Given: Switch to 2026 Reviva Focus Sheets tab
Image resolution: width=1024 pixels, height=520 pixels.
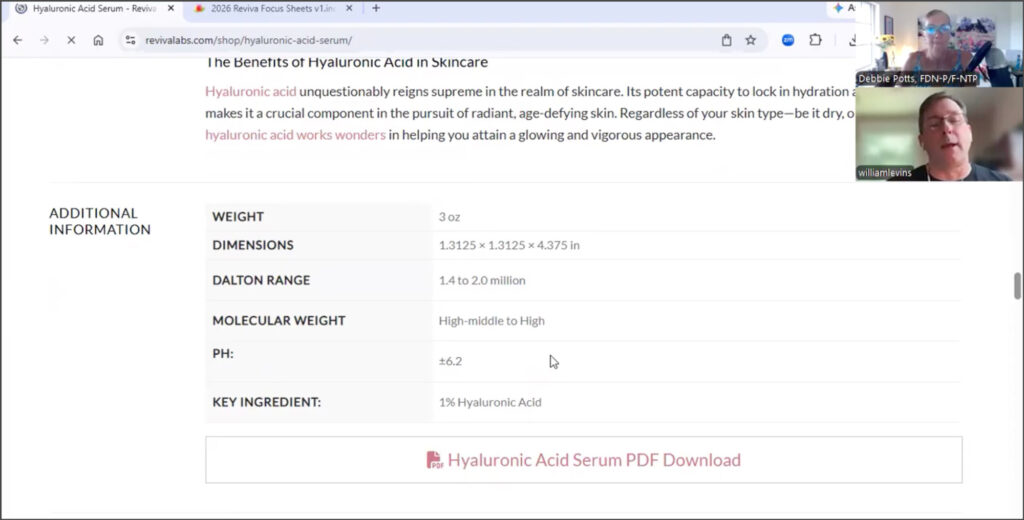Looking at the screenshot, I should pos(273,8).
